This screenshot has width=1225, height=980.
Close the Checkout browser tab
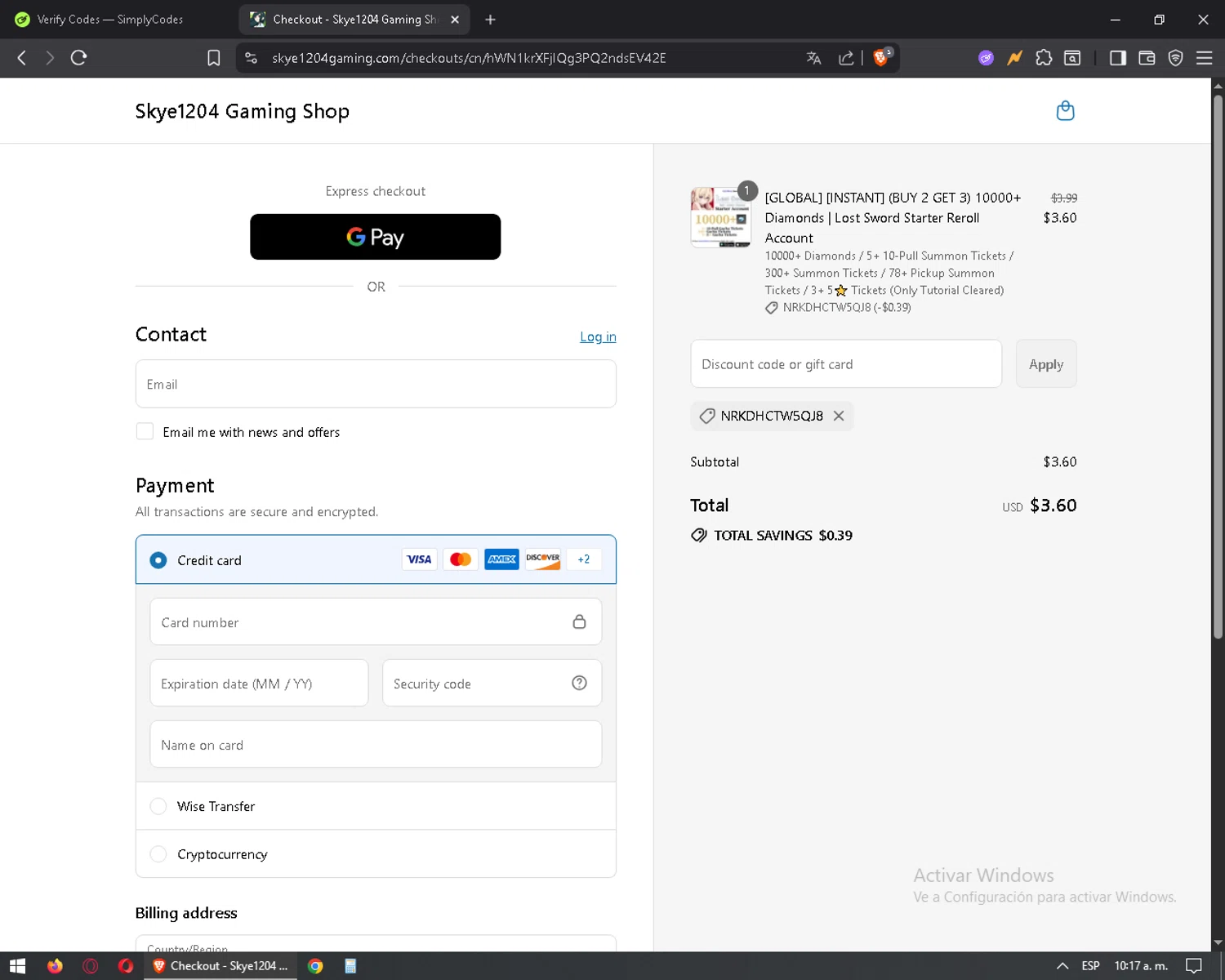pyautogui.click(x=455, y=20)
